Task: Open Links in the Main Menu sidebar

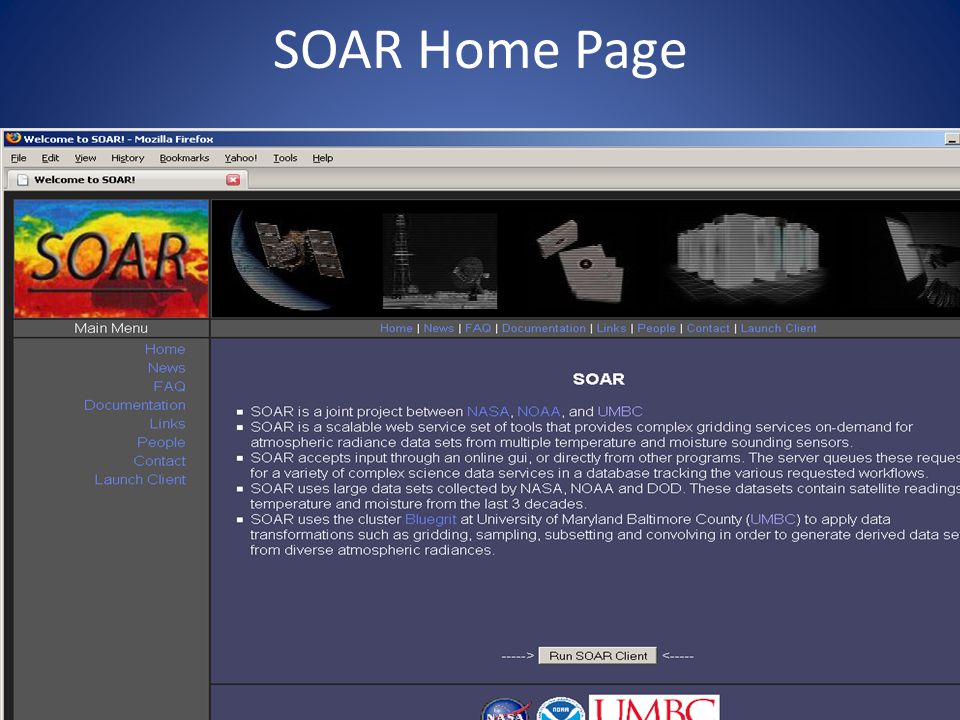Action: tap(167, 424)
